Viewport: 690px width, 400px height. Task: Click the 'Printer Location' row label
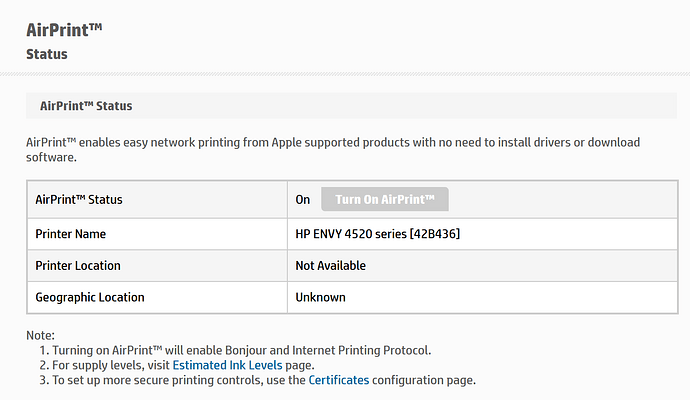click(78, 266)
